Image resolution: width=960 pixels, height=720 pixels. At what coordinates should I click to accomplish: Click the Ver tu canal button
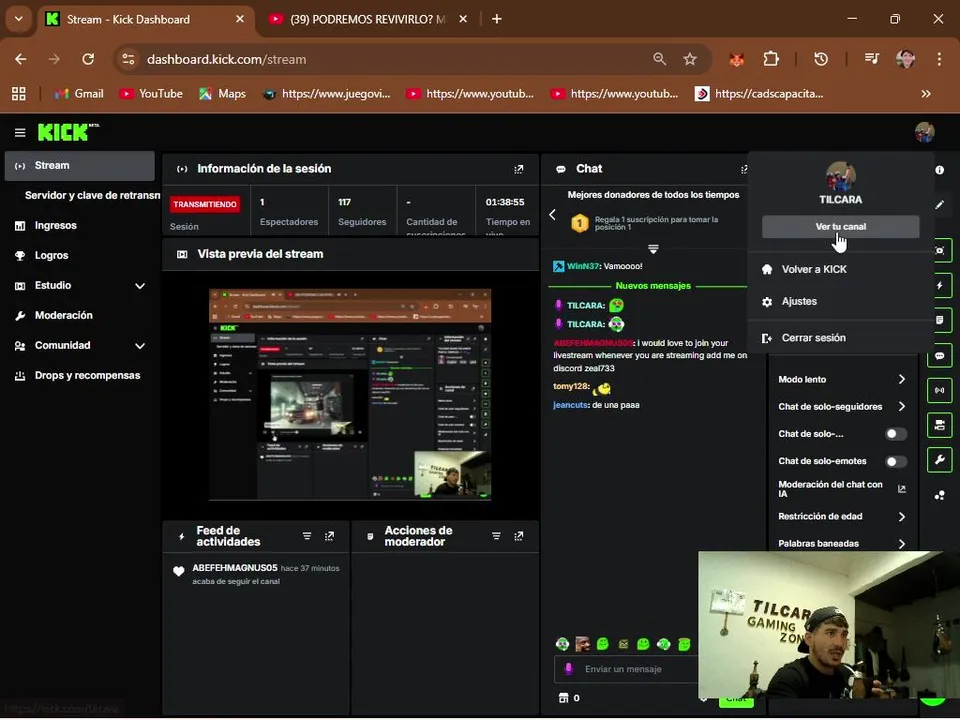(x=840, y=227)
